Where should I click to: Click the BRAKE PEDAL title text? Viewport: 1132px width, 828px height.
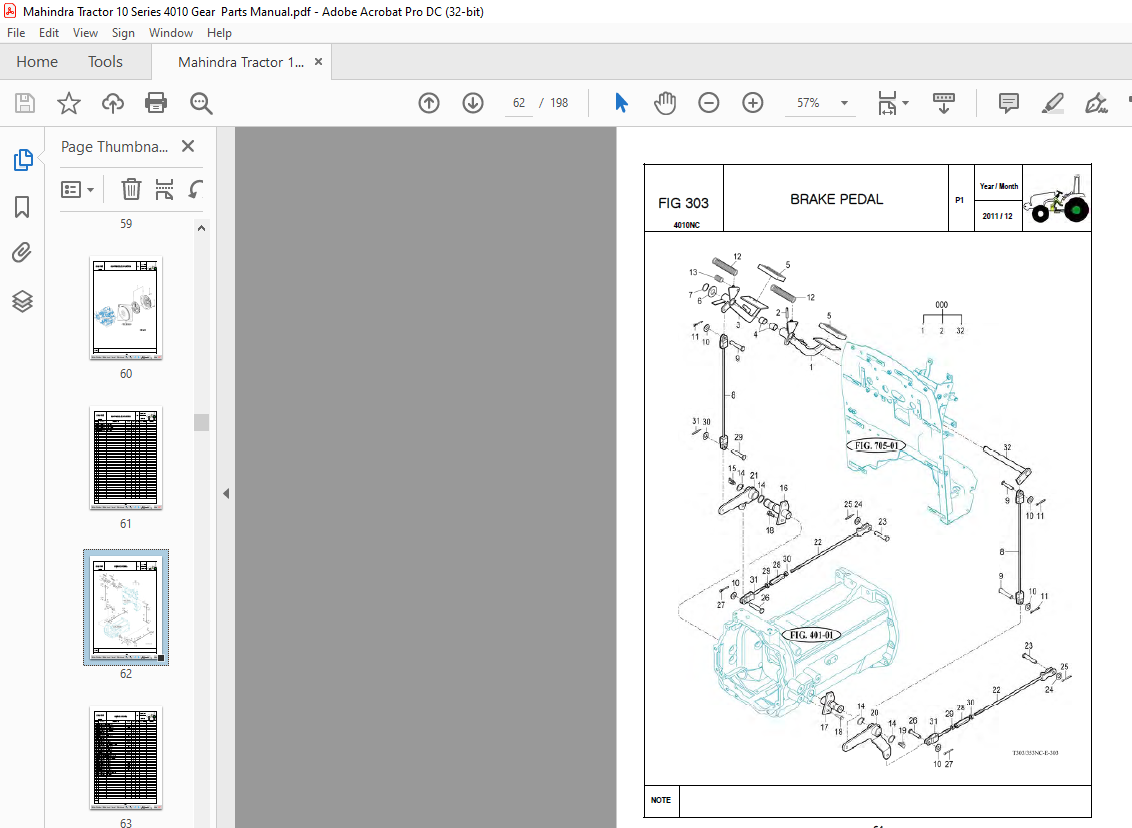[836, 199]
